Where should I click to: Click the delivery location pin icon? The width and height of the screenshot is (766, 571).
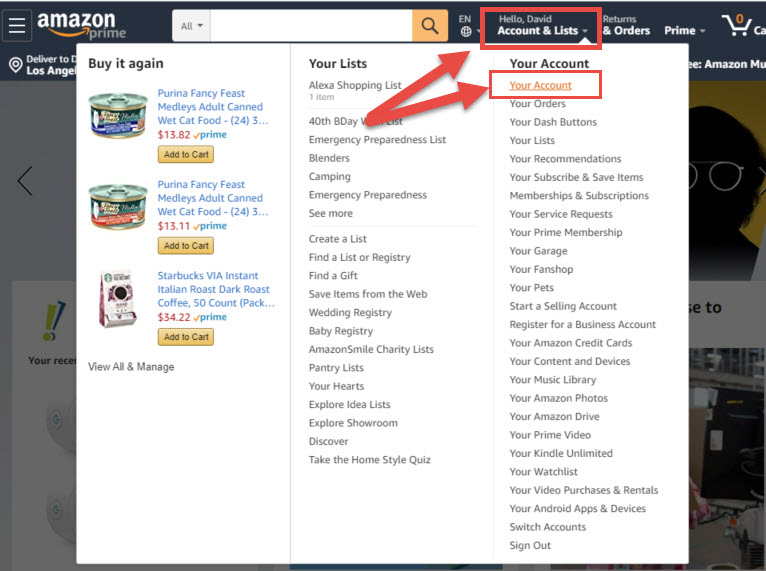pyautogui.click(x=15, y=66)
